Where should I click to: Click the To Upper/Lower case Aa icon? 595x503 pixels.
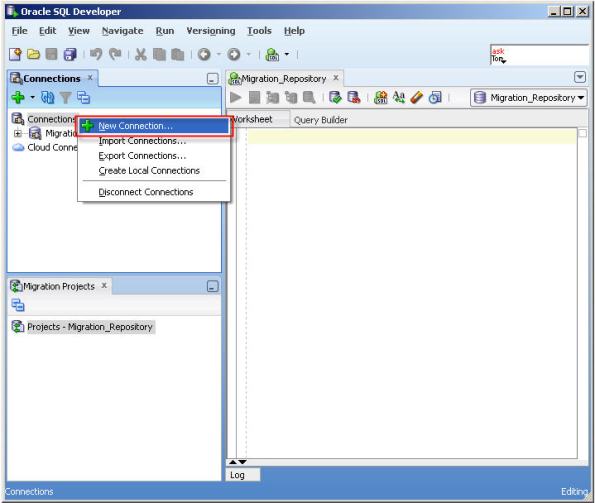click(x=398, y=98)
